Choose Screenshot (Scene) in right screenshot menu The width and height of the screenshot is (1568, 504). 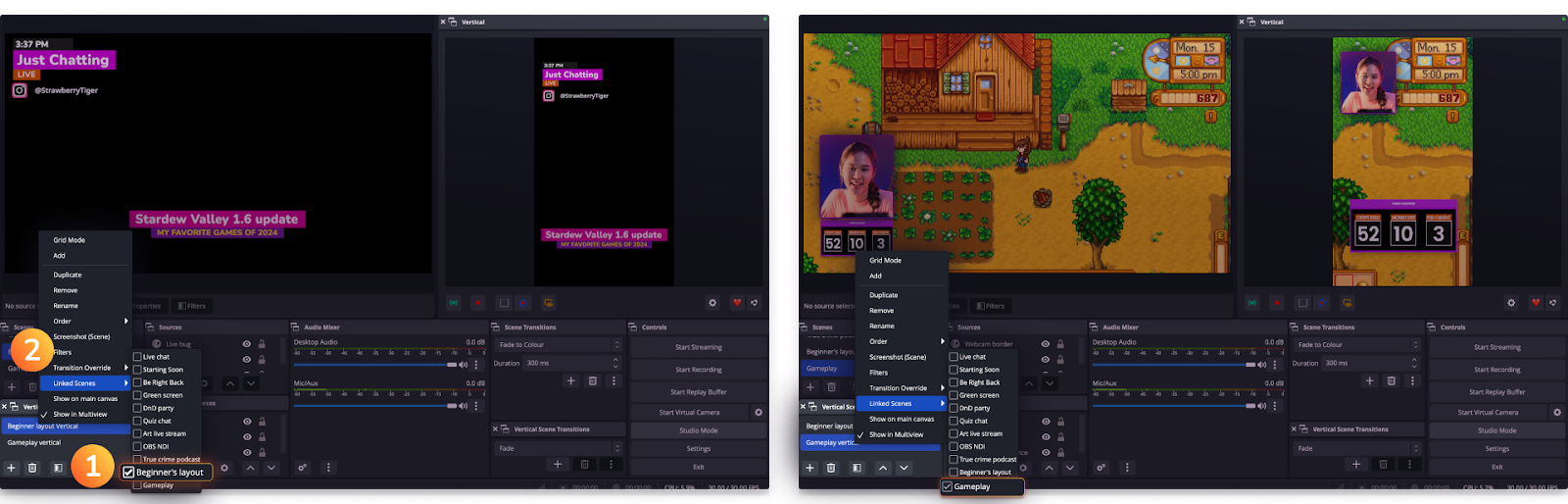pyautogui.click(x=898, y=357)
